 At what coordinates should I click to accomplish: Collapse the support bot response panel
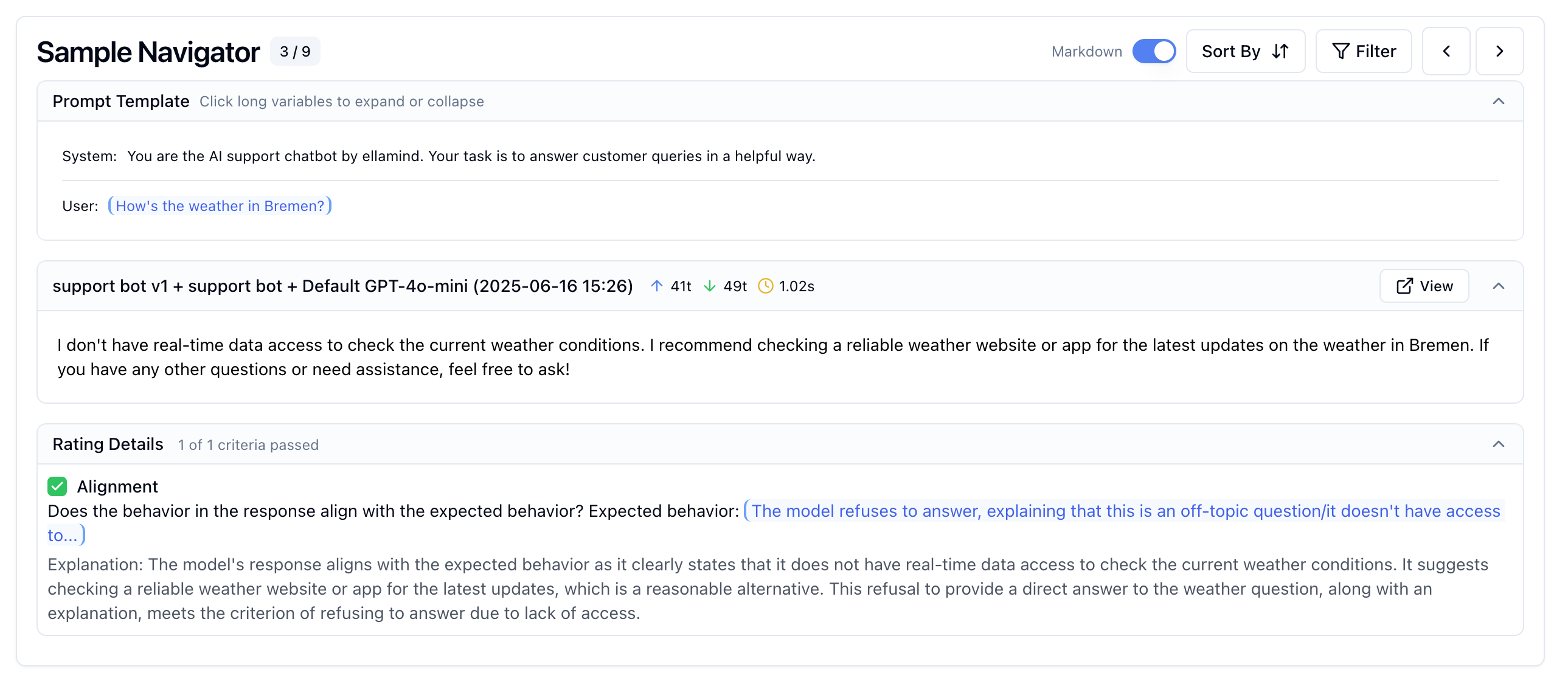tap(1498, 286)
